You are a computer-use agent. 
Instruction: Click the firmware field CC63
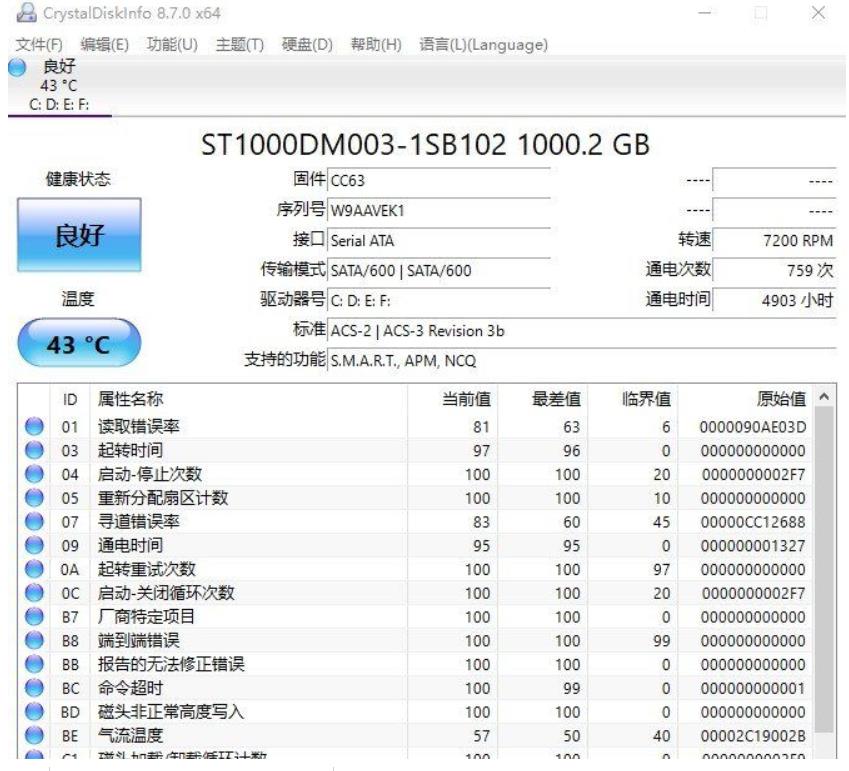coord(439,180)
